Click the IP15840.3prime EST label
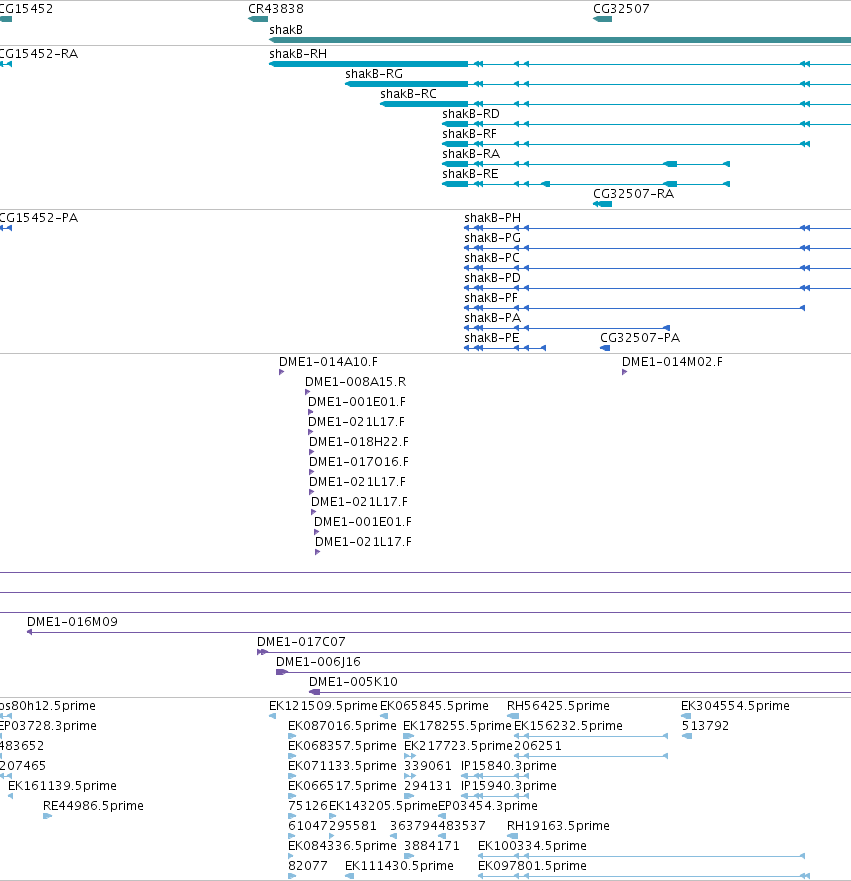Screen dimensions: 851x881 coord(509,766)
